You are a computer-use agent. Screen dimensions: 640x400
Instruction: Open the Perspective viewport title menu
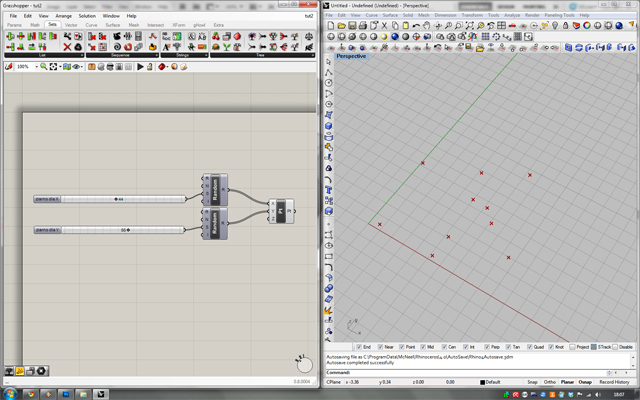coord(351,56)
